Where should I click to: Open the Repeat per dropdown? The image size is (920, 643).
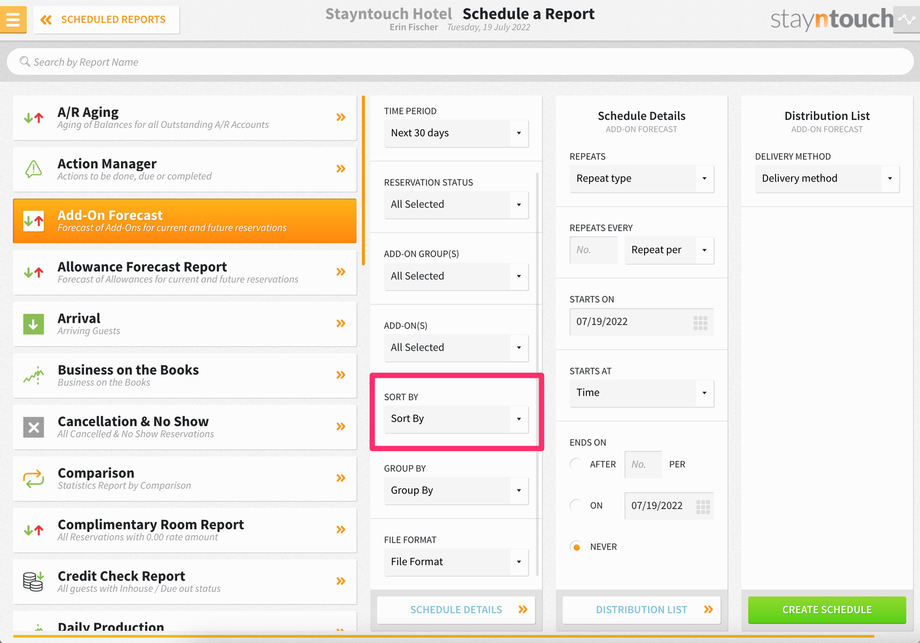coord(669,251)
